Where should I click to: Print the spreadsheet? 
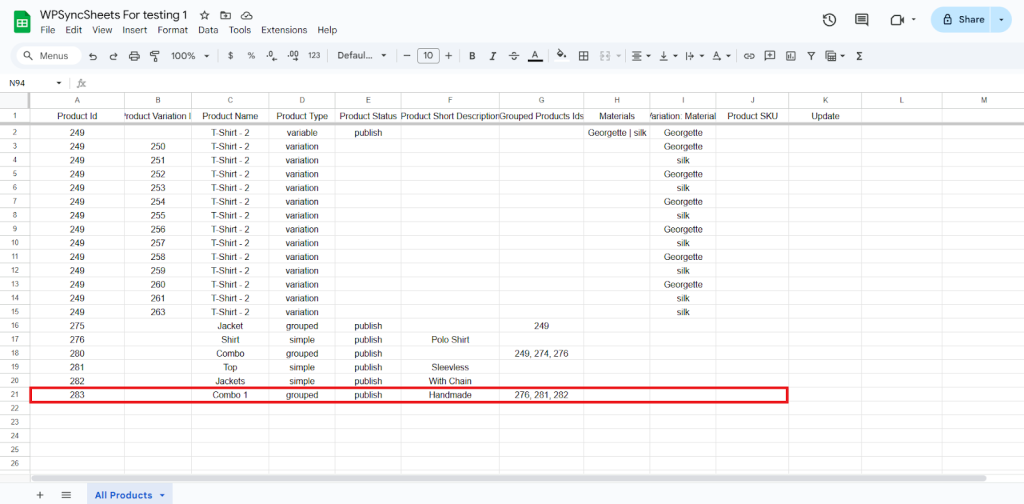[135, 56]
